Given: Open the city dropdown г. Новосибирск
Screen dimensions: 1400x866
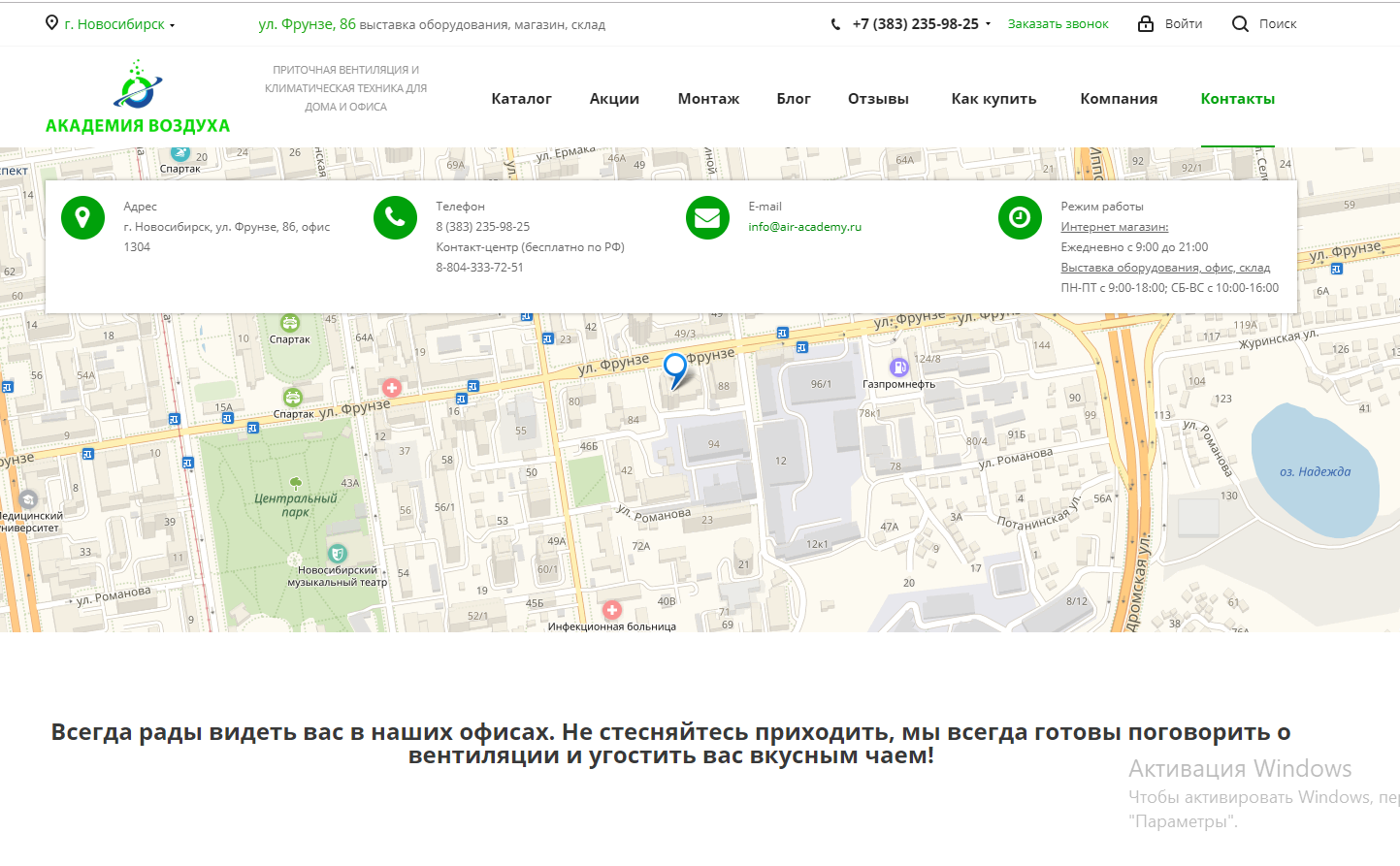Looking at the screenshot, I should point(119,24).
